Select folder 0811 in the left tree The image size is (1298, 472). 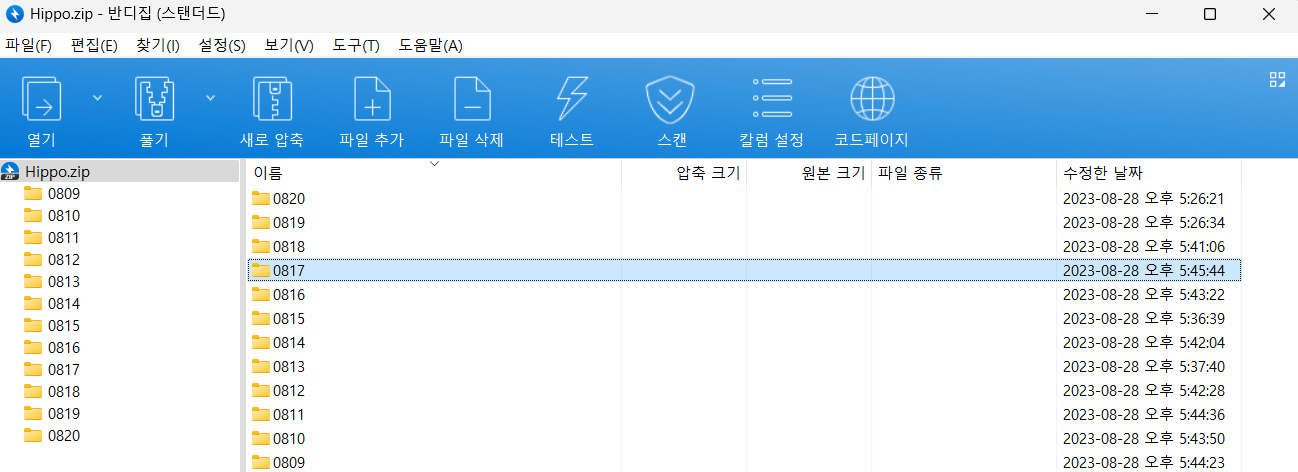pyautogui.click(x=63, y=238)
